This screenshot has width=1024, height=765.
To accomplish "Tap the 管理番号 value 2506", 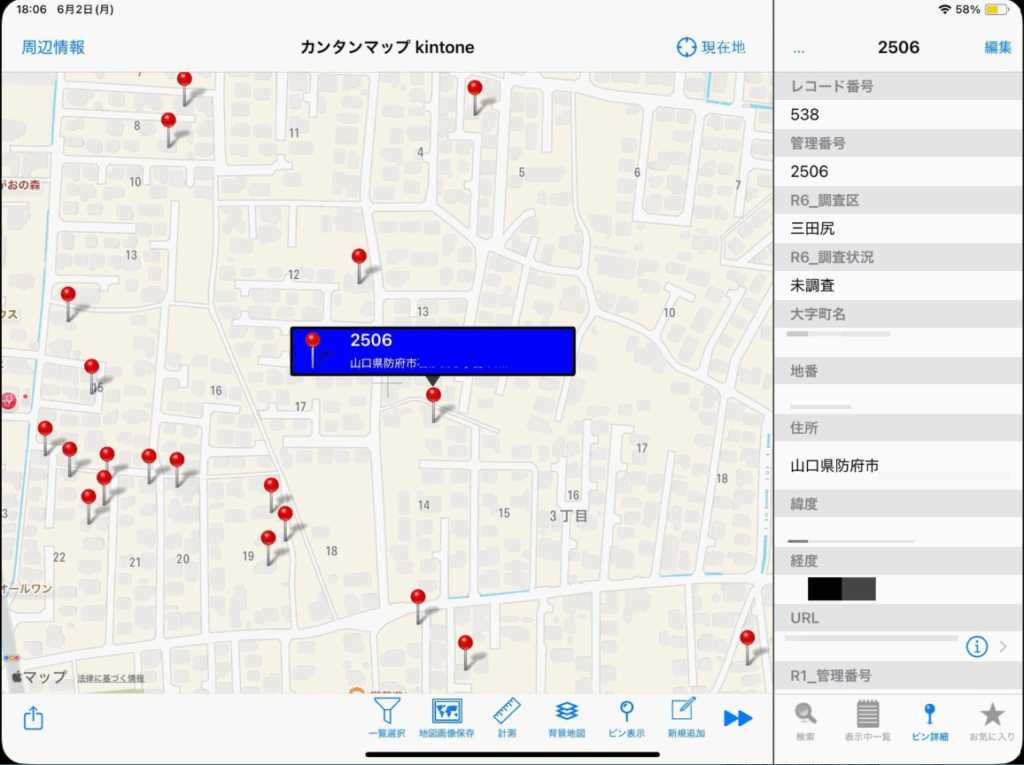I will pos(809,171).
